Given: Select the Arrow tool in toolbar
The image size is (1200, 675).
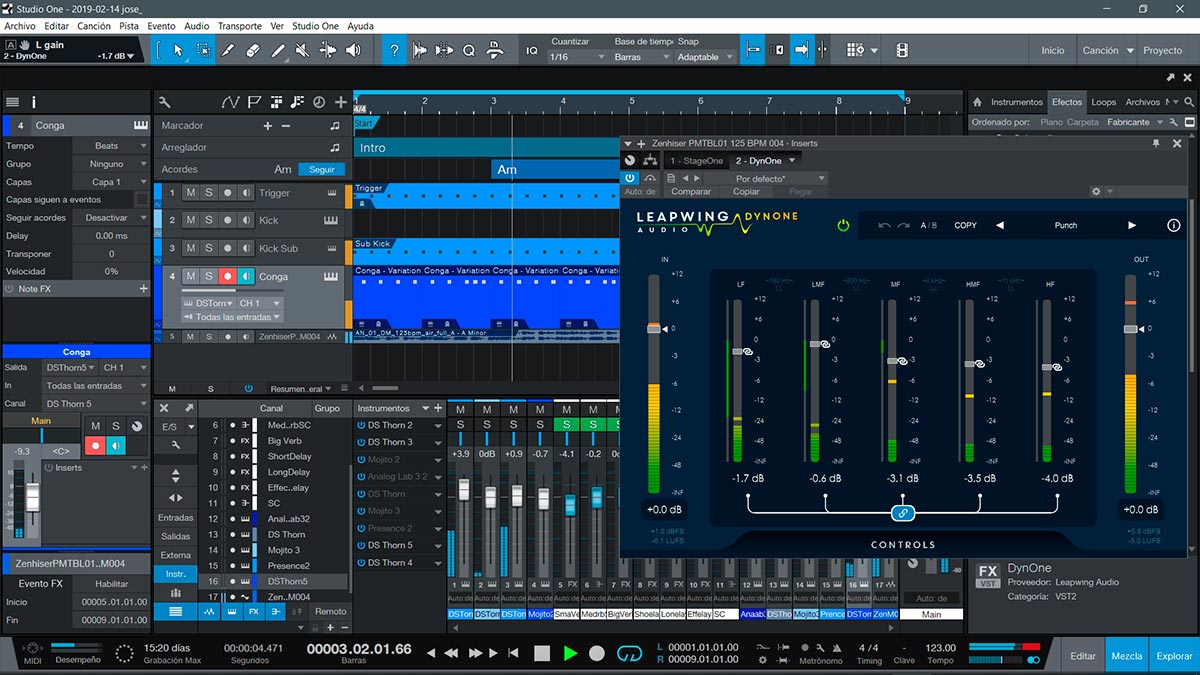Looking at the screenshot, I should click(178, 49).
